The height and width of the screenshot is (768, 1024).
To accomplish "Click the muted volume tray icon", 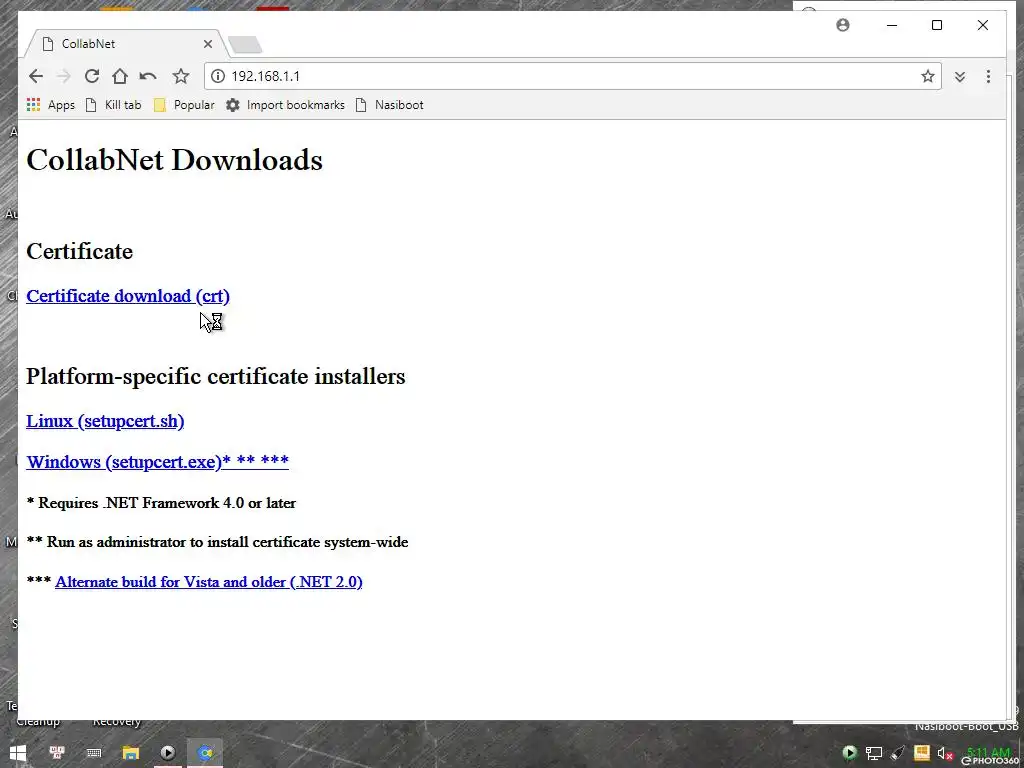I will point(945,754).
